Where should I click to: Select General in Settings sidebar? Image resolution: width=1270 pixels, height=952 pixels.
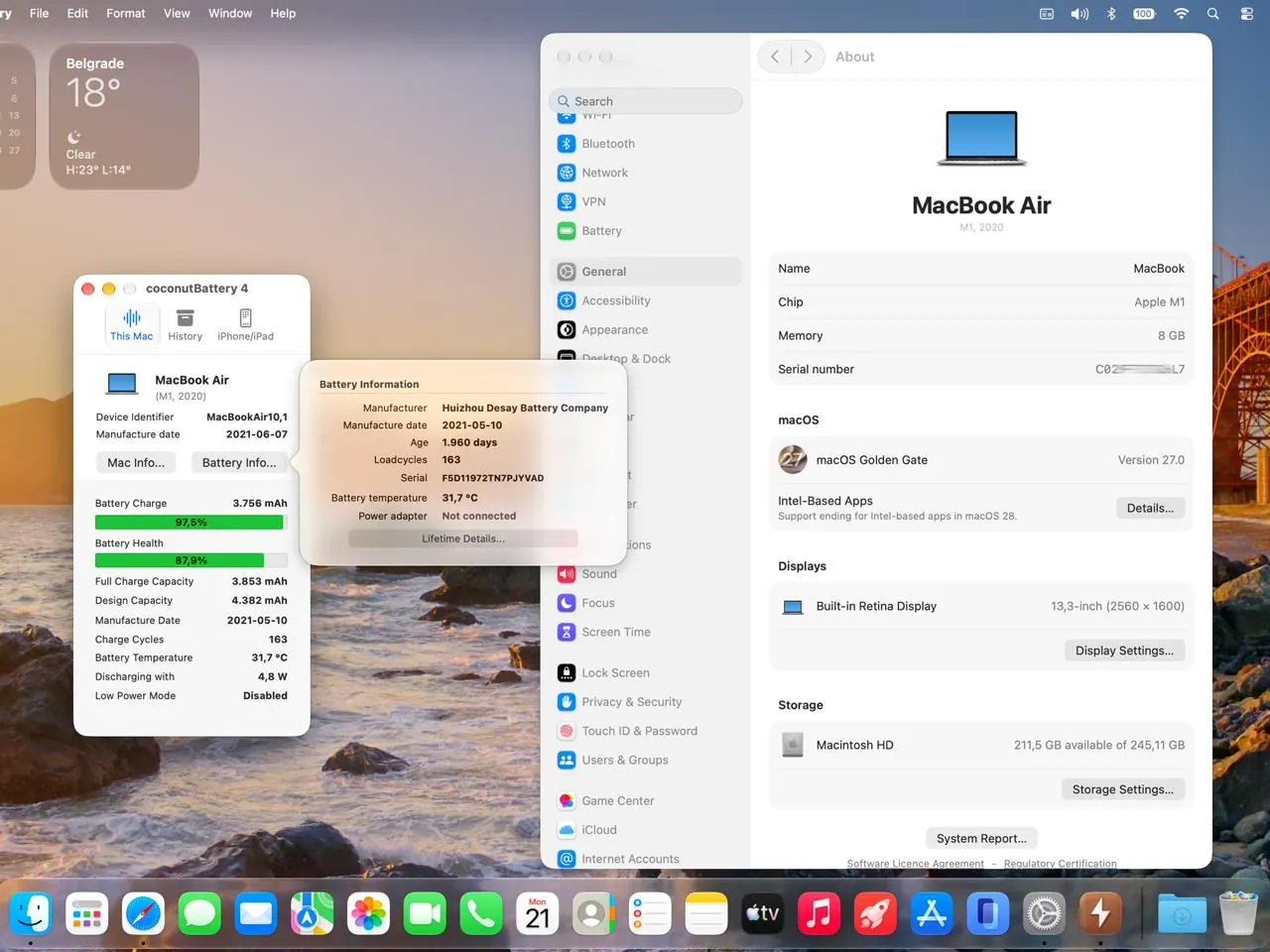pos(645,272)
